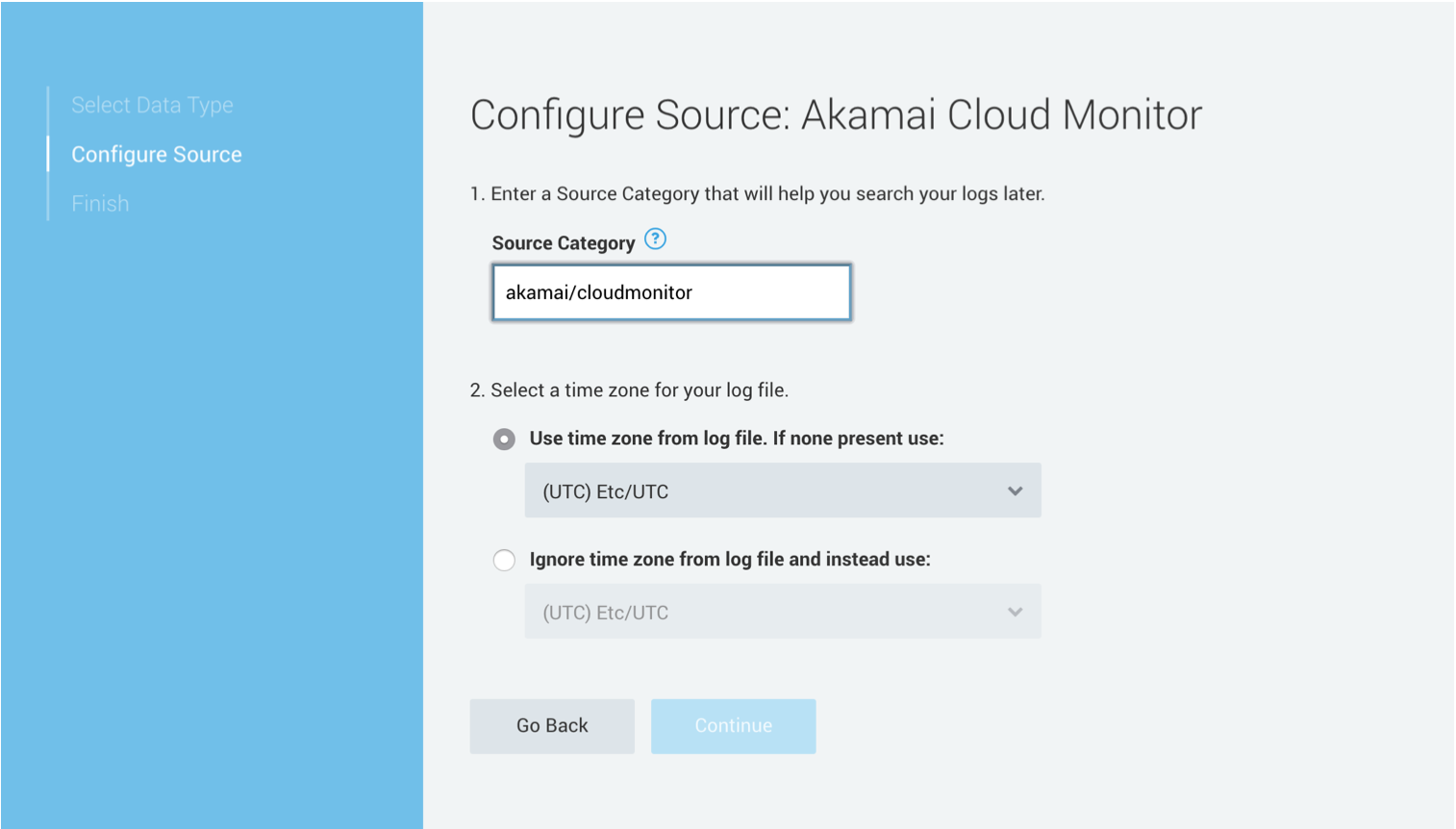This screenshot has height=829, width=1456.
Task: Click the chevron arrow on first time zone dropdown
Action: click(x=1015, y=491)
